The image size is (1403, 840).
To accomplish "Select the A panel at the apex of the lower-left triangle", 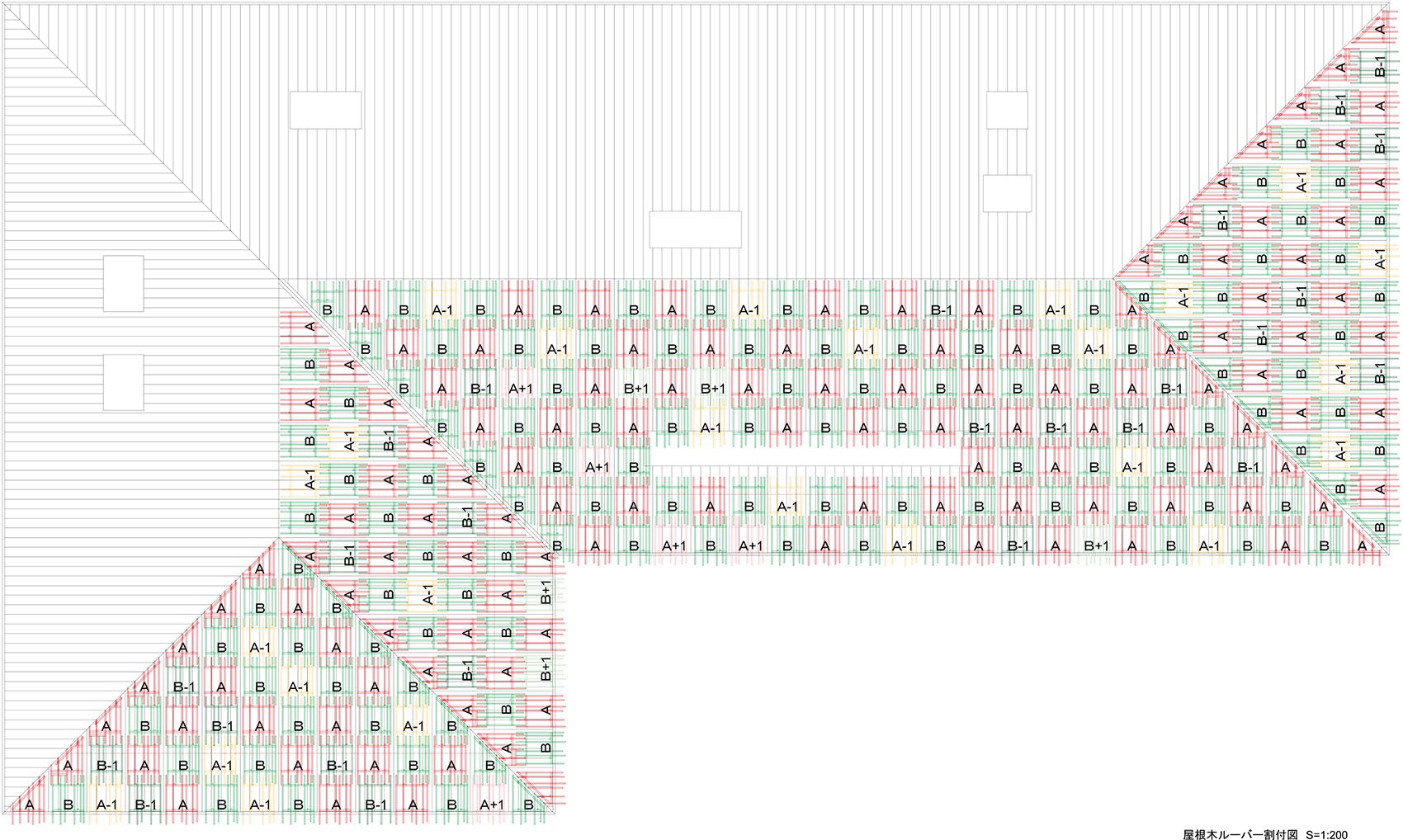I will (259, 569).
